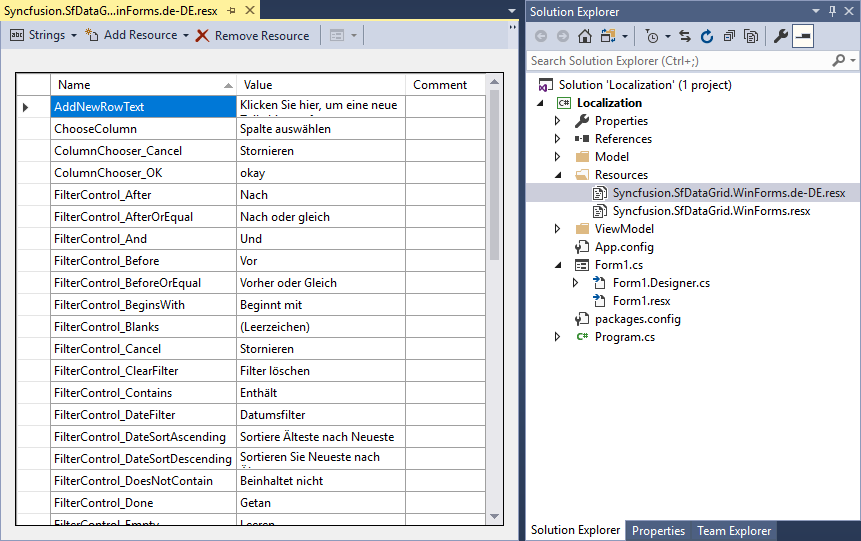Click the Refresh icon in Solution Explorer

(707, 36)
